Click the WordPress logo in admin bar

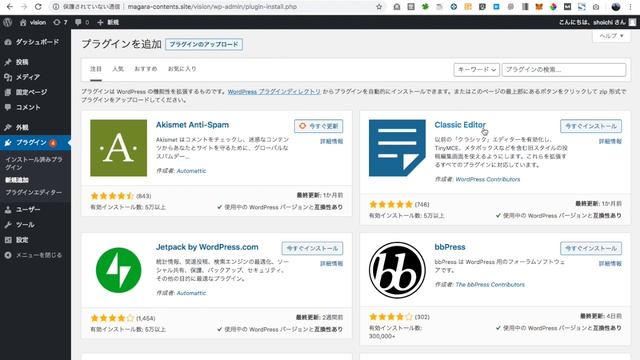click(7, 22)
